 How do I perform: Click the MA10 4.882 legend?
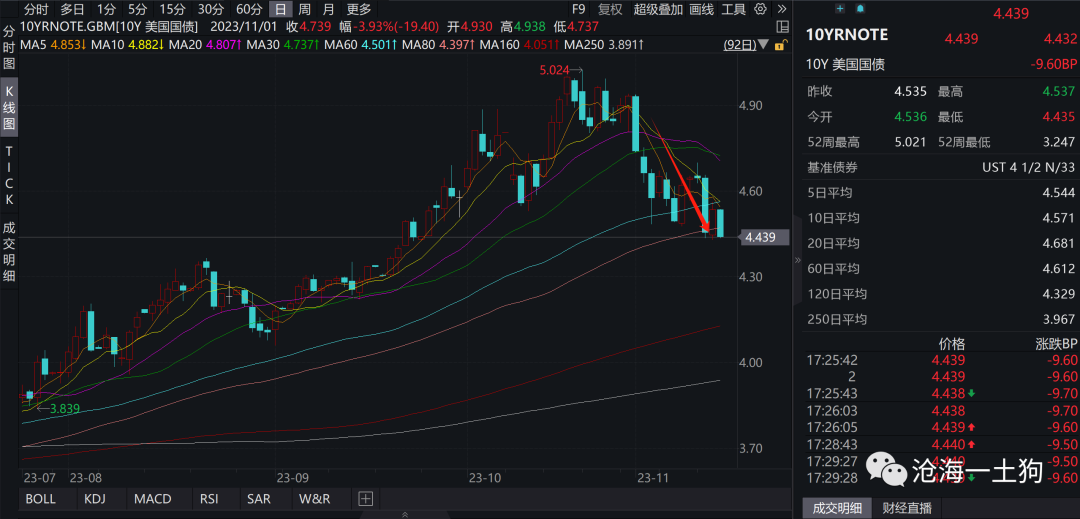[127, 45]
